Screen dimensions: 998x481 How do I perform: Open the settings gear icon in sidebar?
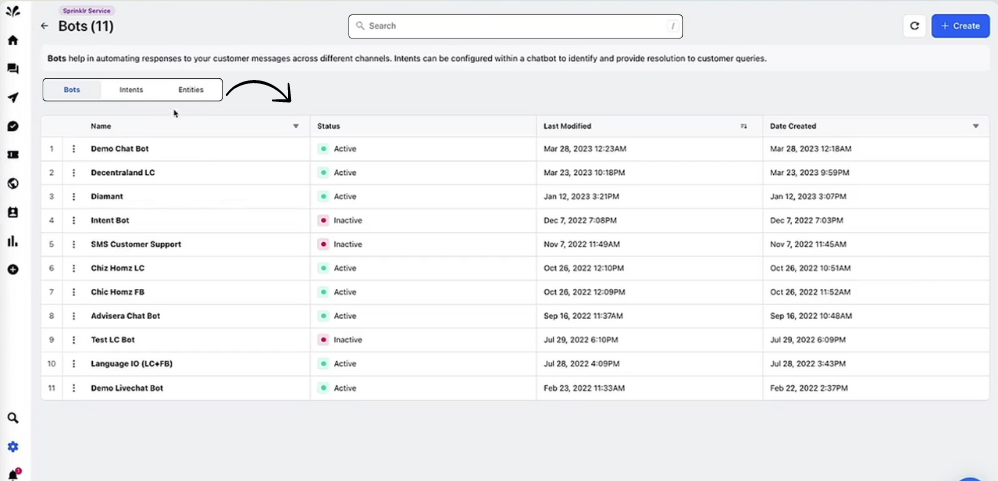click(13, 447)
